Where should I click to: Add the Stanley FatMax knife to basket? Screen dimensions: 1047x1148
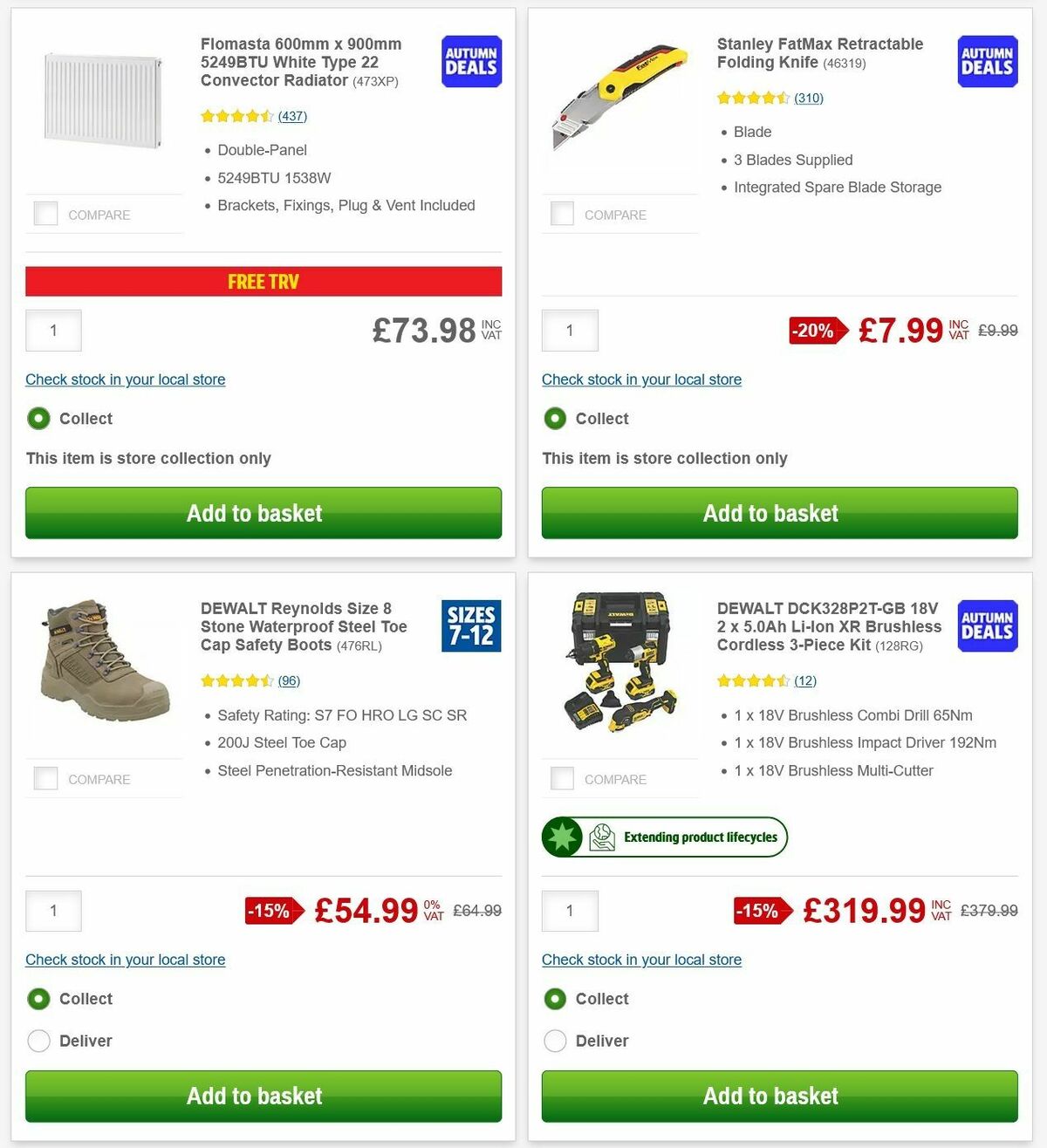771,513
